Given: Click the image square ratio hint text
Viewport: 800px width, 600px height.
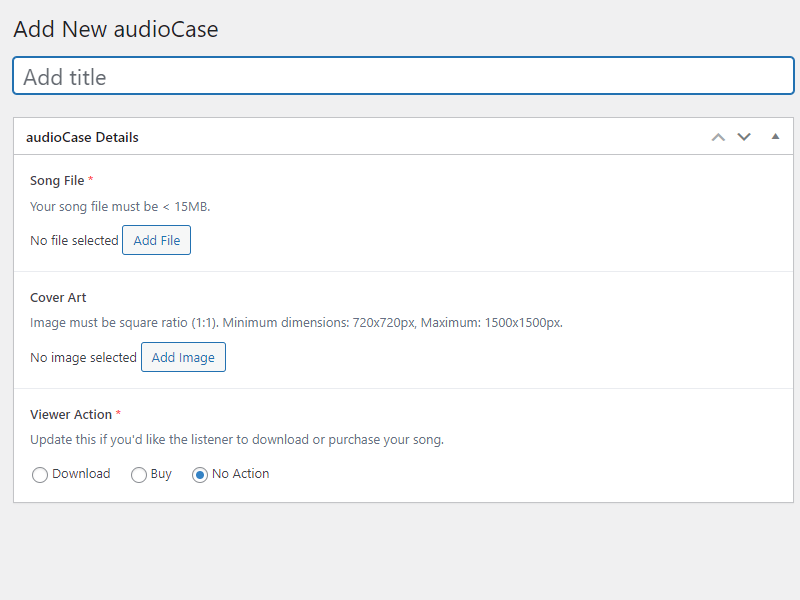Looking at the screenshot, I should coord(296,323).
